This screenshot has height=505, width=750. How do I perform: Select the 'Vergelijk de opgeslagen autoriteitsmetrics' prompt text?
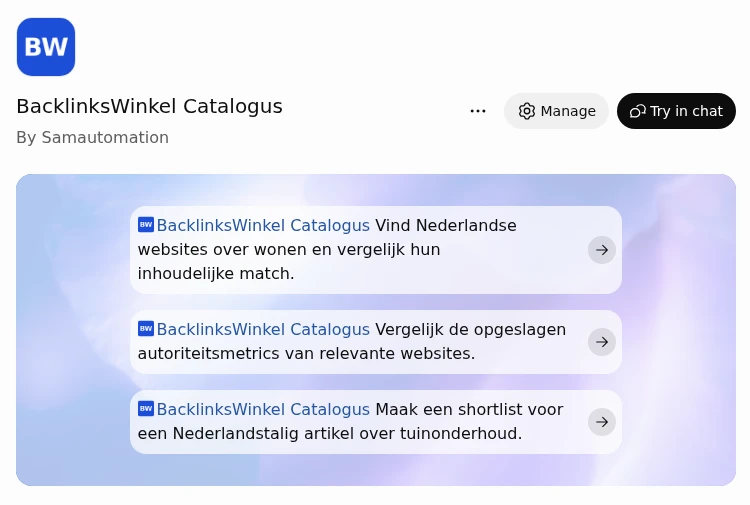click(x=352, y=341)
